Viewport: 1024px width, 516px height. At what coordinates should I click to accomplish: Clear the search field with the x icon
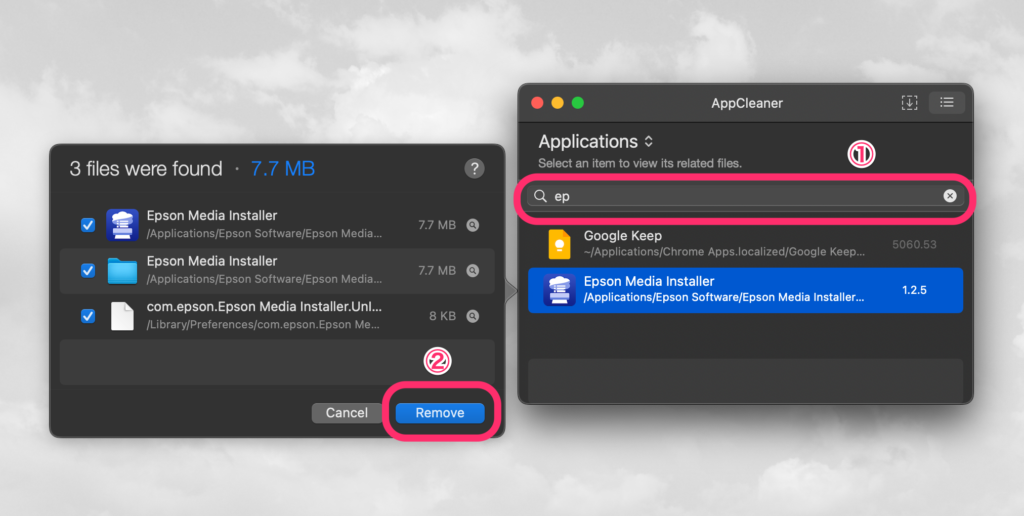point(950,196)
